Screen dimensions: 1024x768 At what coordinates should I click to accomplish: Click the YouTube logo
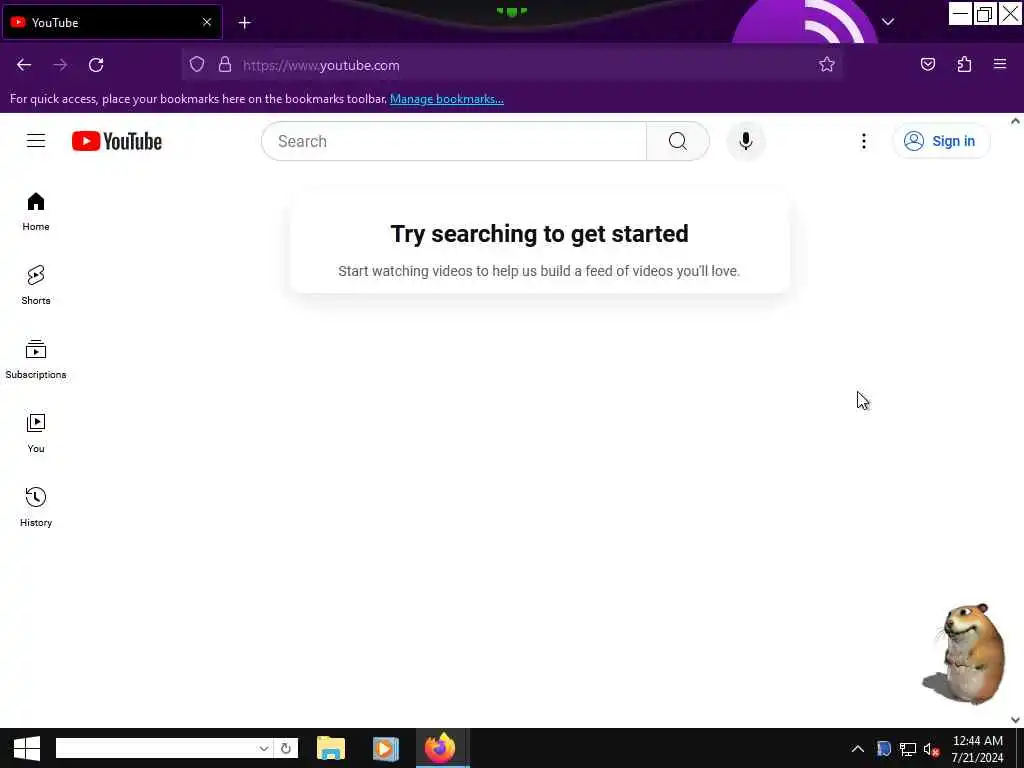coord(117,141)
